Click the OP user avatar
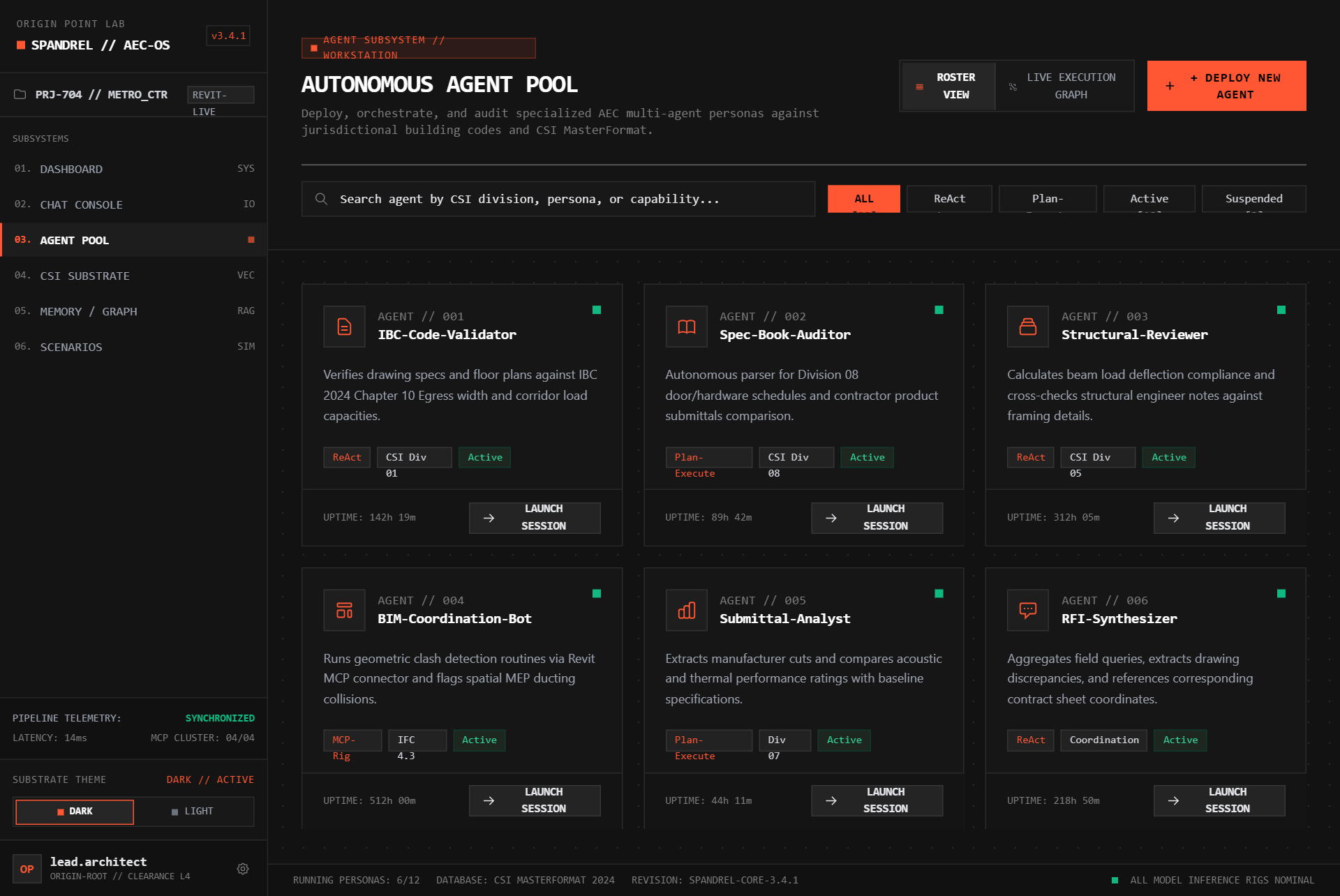The height and width of the screenshot is (896, 1340). (x=27, y=869)
